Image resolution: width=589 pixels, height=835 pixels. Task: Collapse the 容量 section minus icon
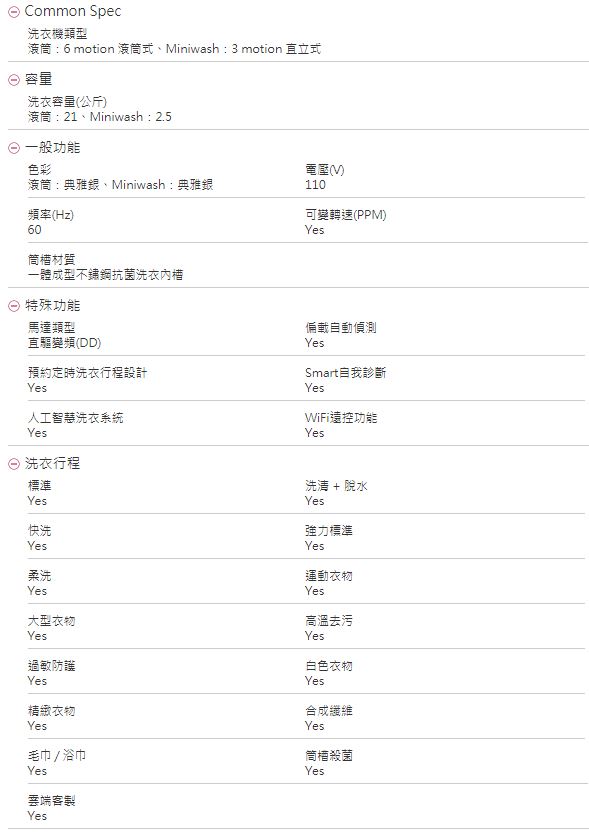[x=14, y=80]
